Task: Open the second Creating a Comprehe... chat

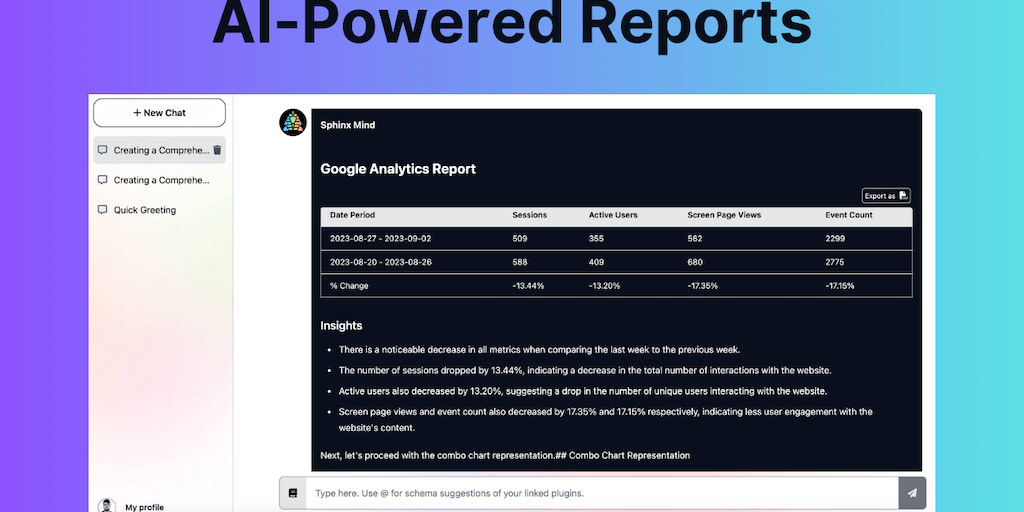Action: pyautogui.click(x=161, y=180)
